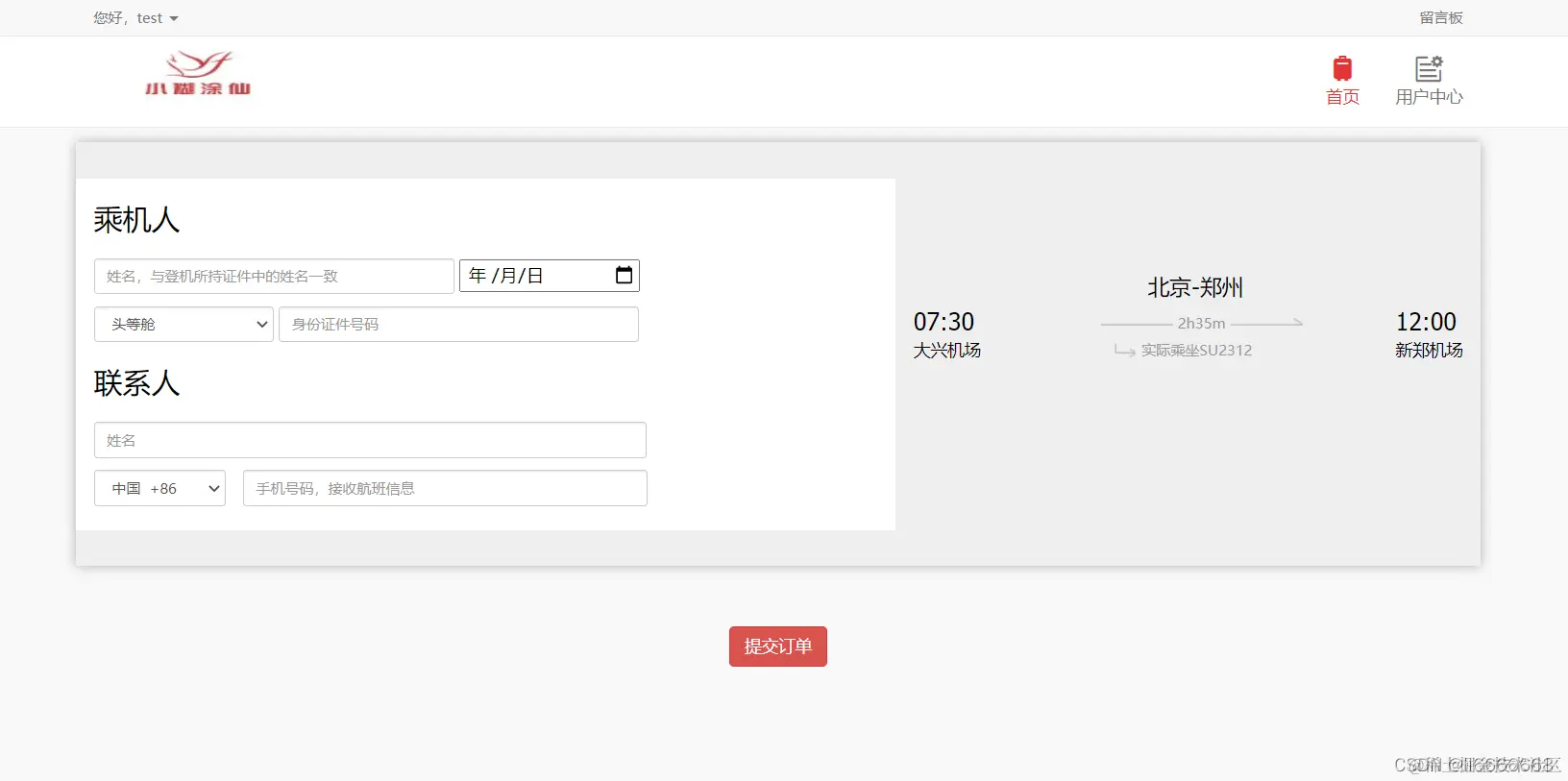This screenshot has width=1568, height=781.
Task: Click the 北京-郑州 route title
Action: pyautogui.click(x=1195, y=287)
